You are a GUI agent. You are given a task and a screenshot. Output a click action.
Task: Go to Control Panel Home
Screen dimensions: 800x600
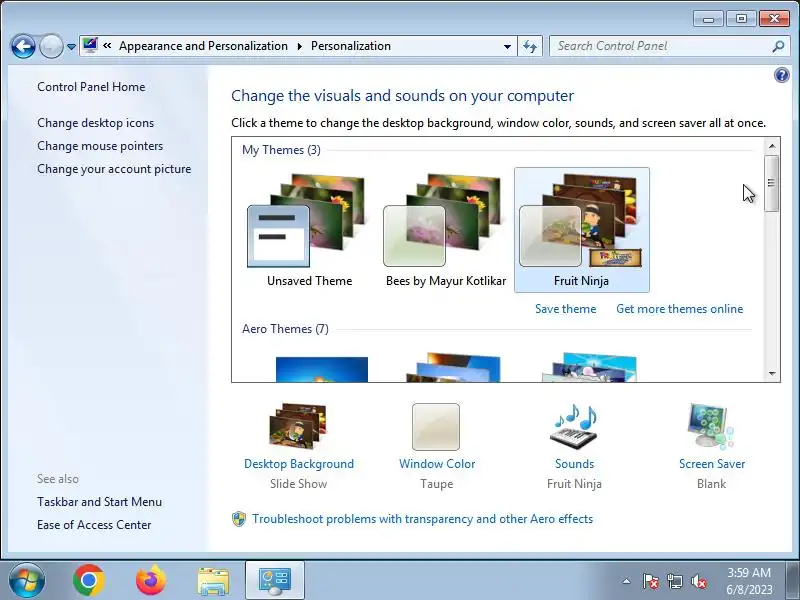pyautogui.click(x=91, y=87)
